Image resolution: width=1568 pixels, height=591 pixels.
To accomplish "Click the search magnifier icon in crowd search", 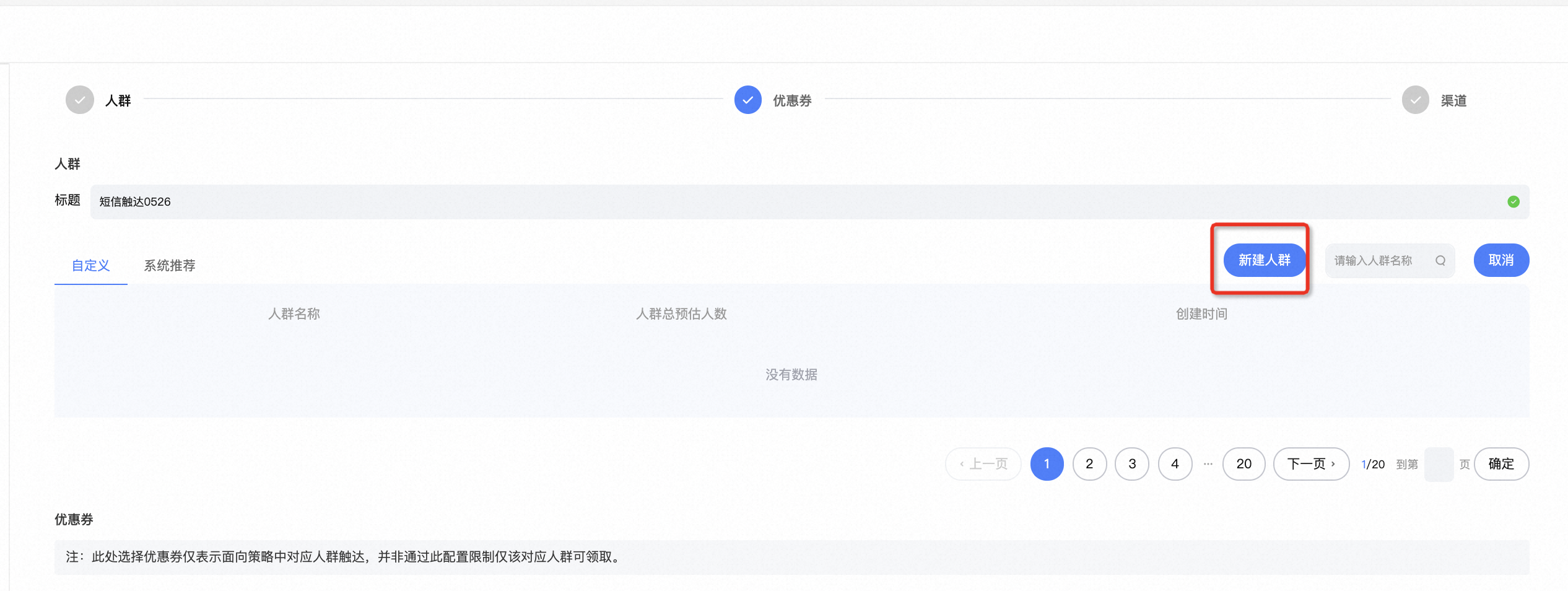I will tap(1440, 261).
